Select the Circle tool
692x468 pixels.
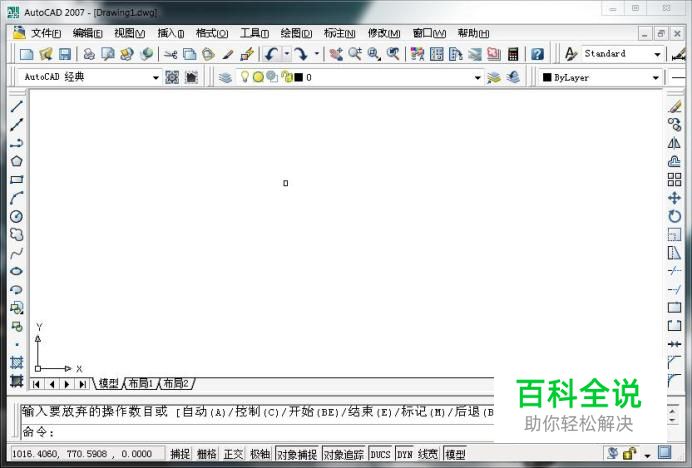point(16,216)
